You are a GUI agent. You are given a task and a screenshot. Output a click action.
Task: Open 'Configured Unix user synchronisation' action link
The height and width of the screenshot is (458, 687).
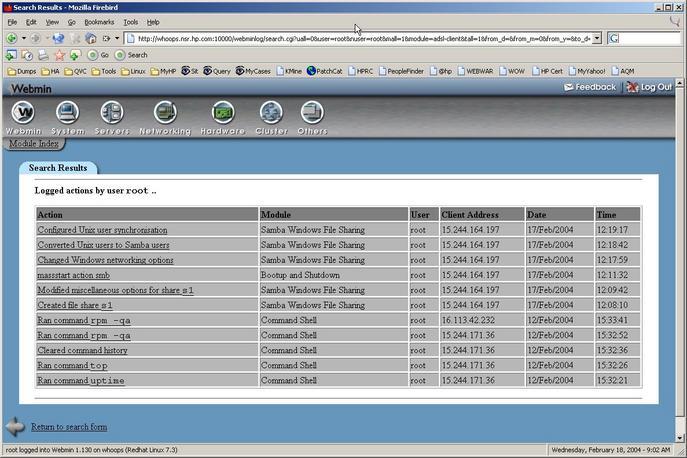tap(102, 230)
